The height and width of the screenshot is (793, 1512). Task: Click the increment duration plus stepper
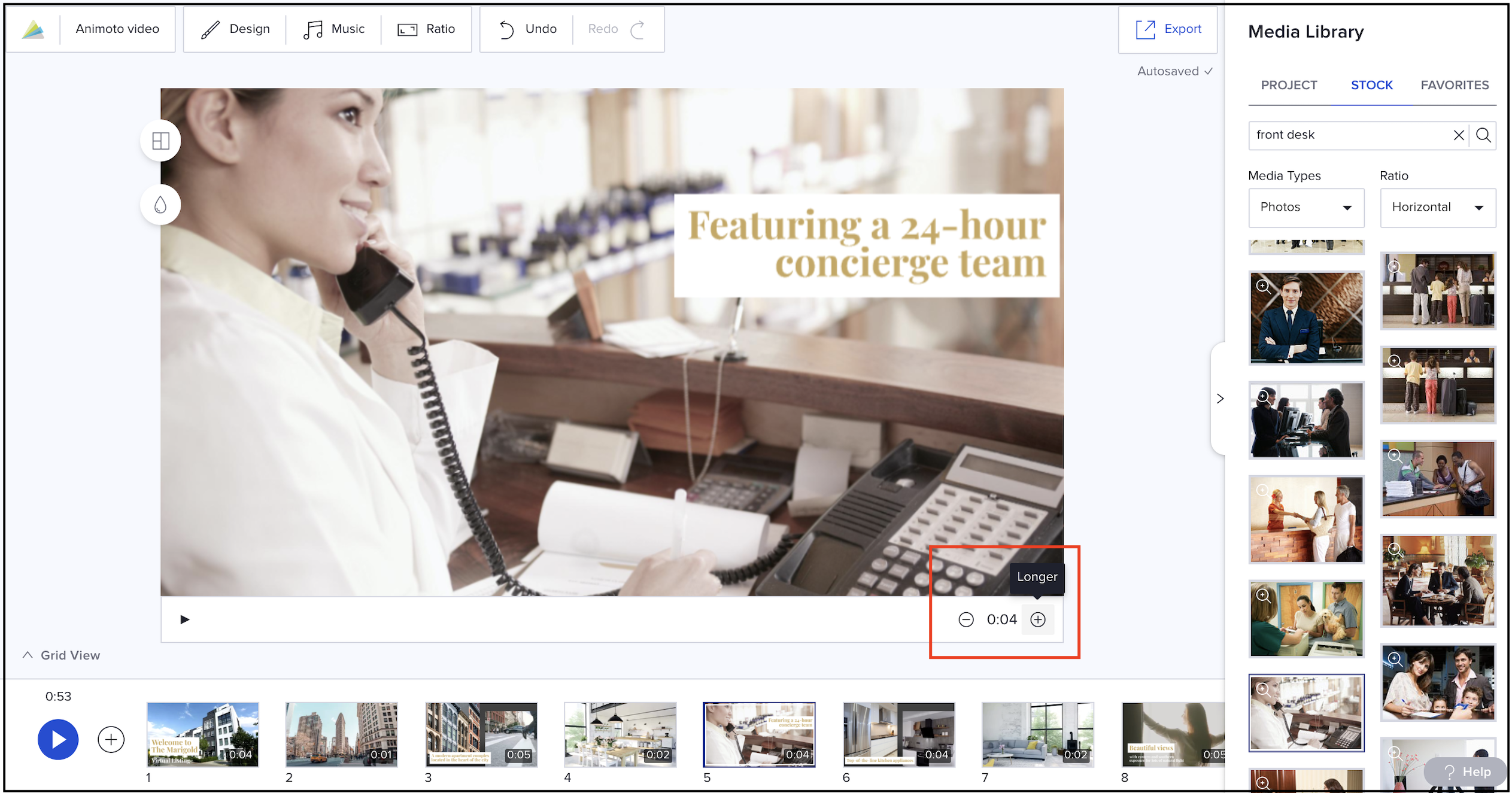click(1038, 620)
